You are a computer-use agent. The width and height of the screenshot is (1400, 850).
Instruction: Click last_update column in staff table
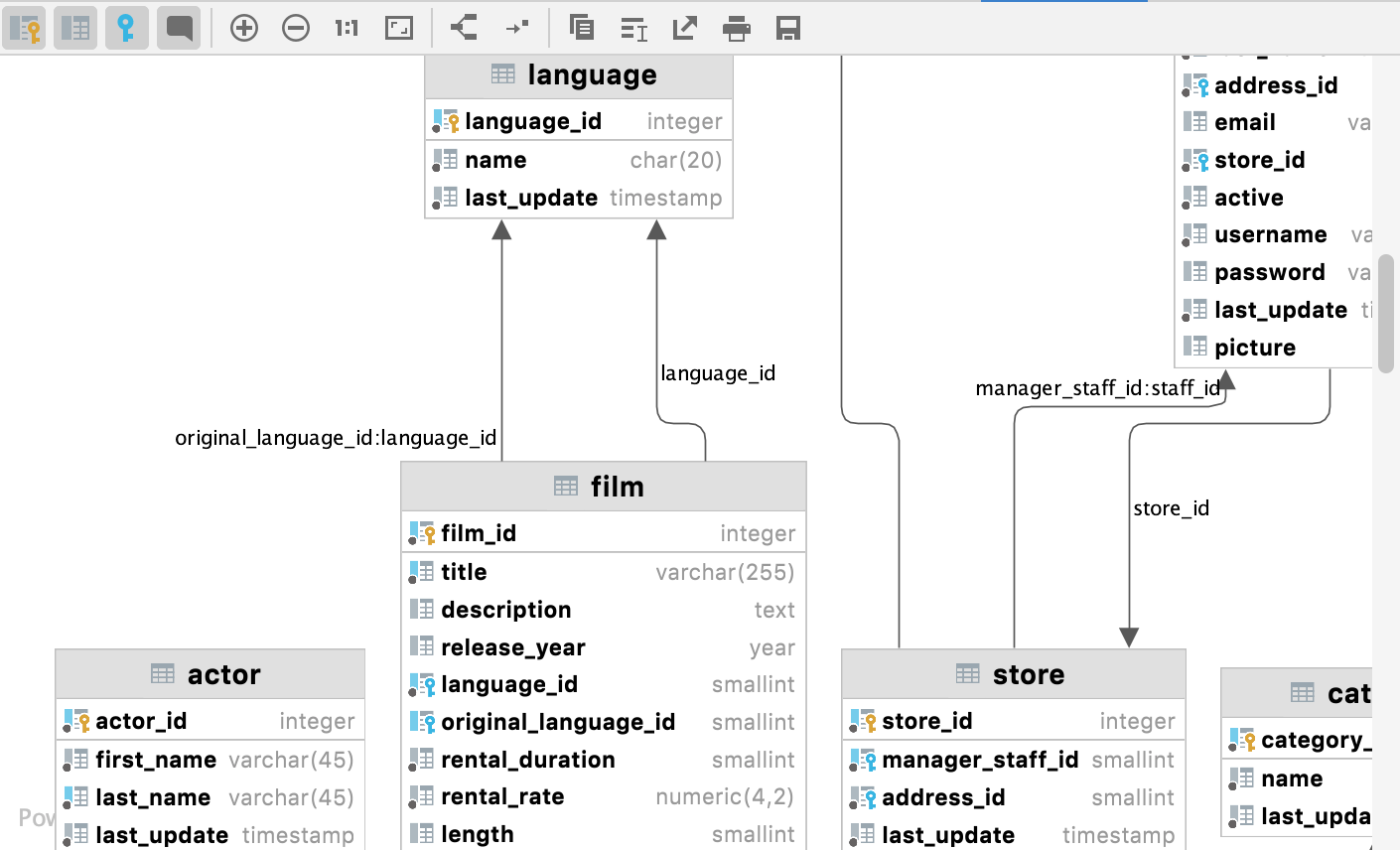pos(1274,310)
